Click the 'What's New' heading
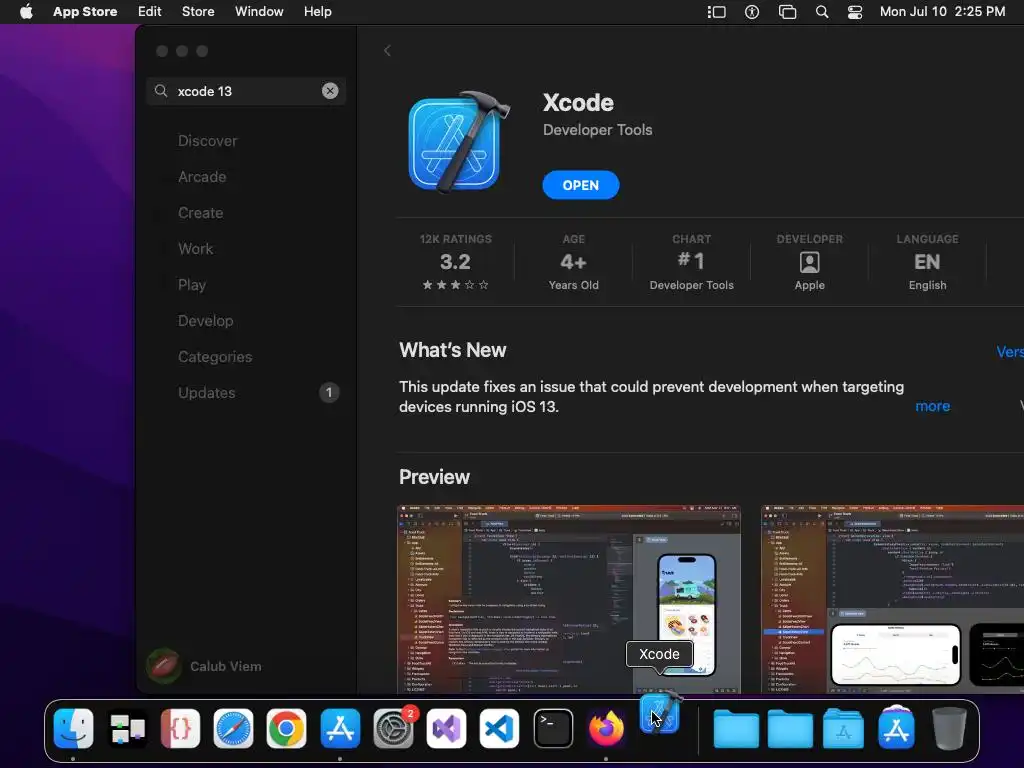This screenshot has width=1024, height=768. (x=453, y=350)
